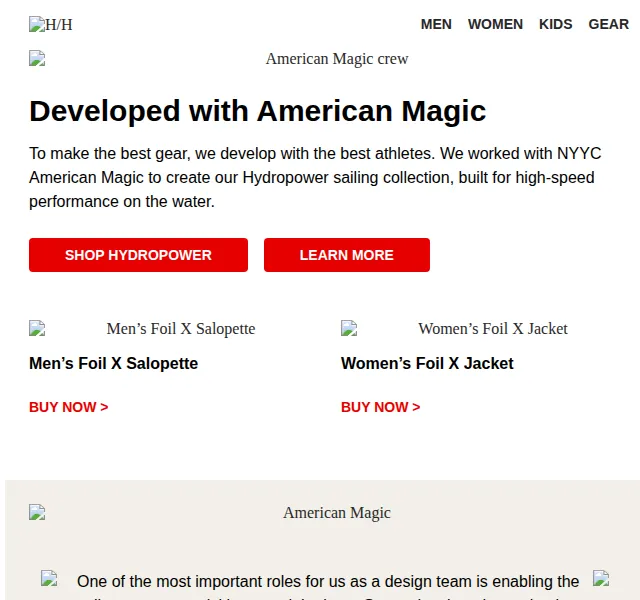640x600 pixels.
Task: Open the WOMEN navigation menu
Action: coord(495,24)
